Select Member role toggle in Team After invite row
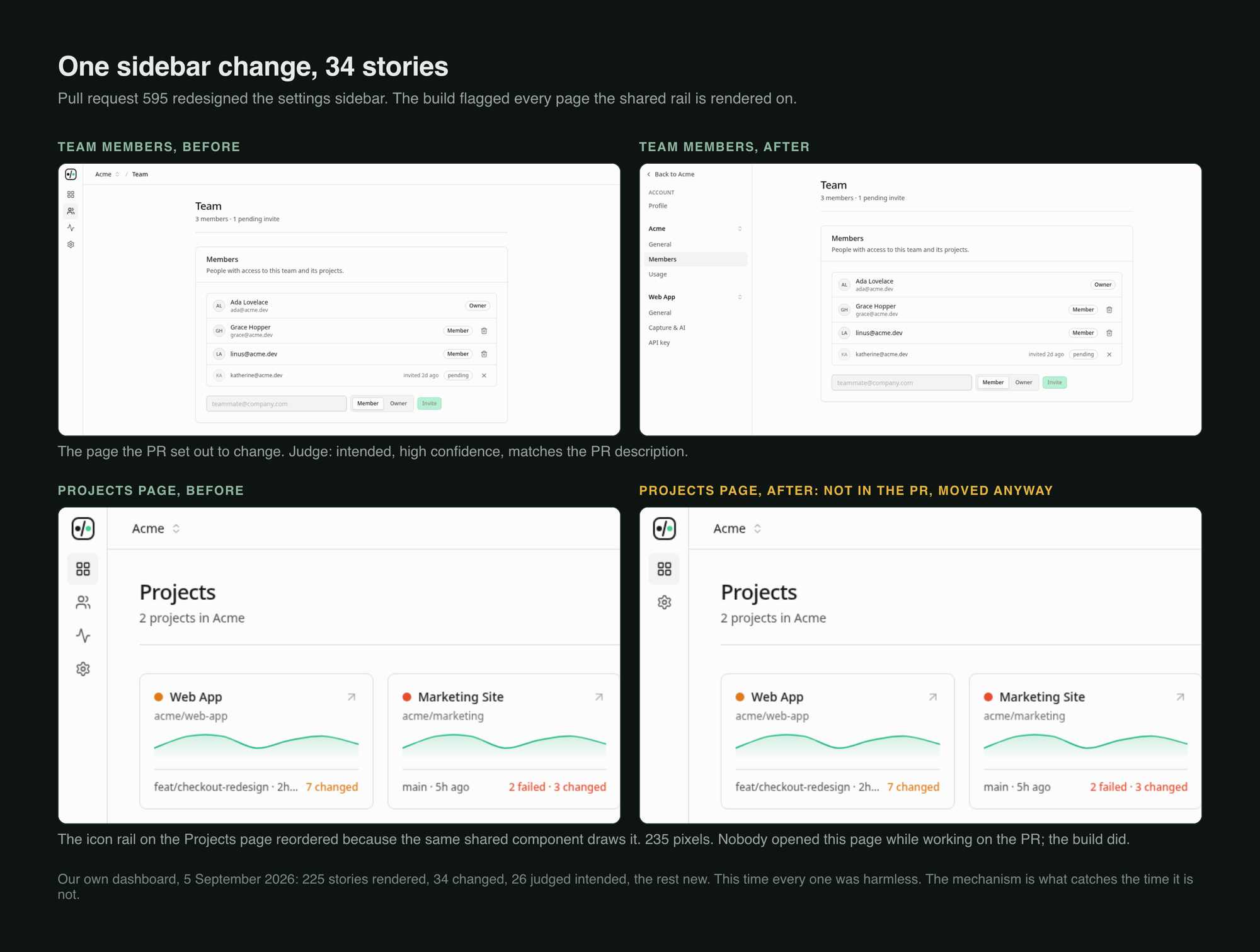 [993, 382]
